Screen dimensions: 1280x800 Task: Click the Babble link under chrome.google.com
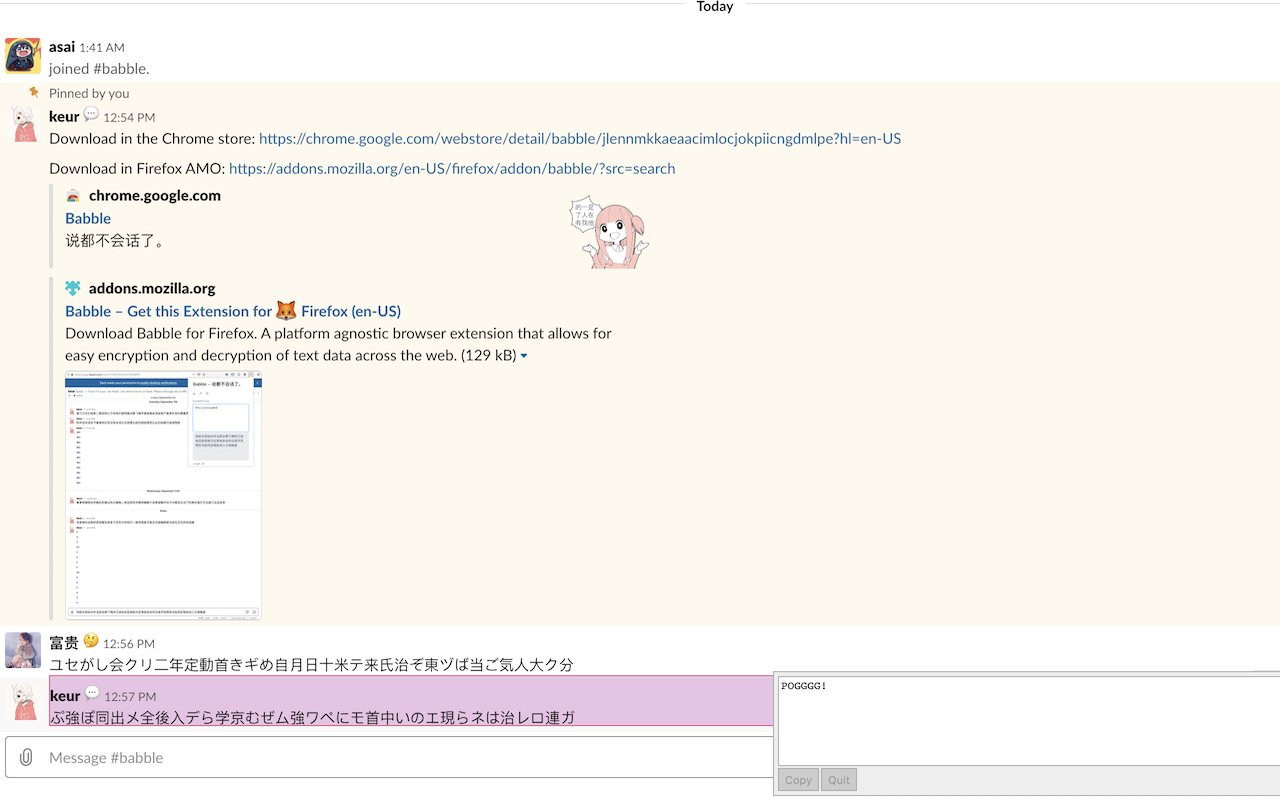[87, 218]
